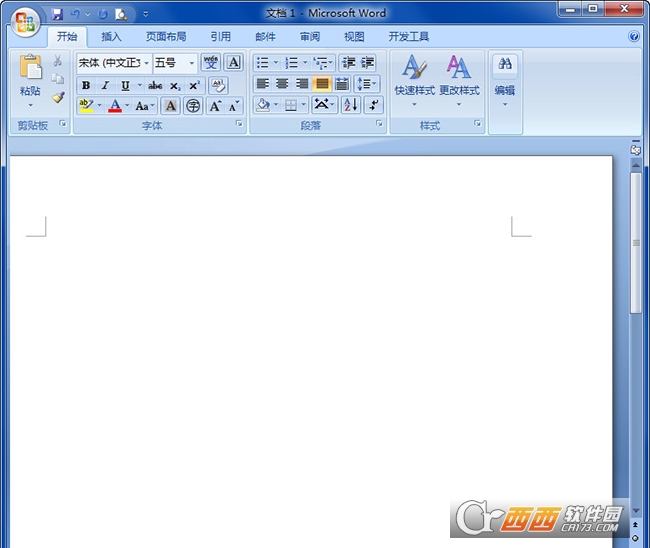The height and width of the screenshot is (548, 650).
Task: Customize the Quick Access Toolbar dropdown
Action: [146, 15]
